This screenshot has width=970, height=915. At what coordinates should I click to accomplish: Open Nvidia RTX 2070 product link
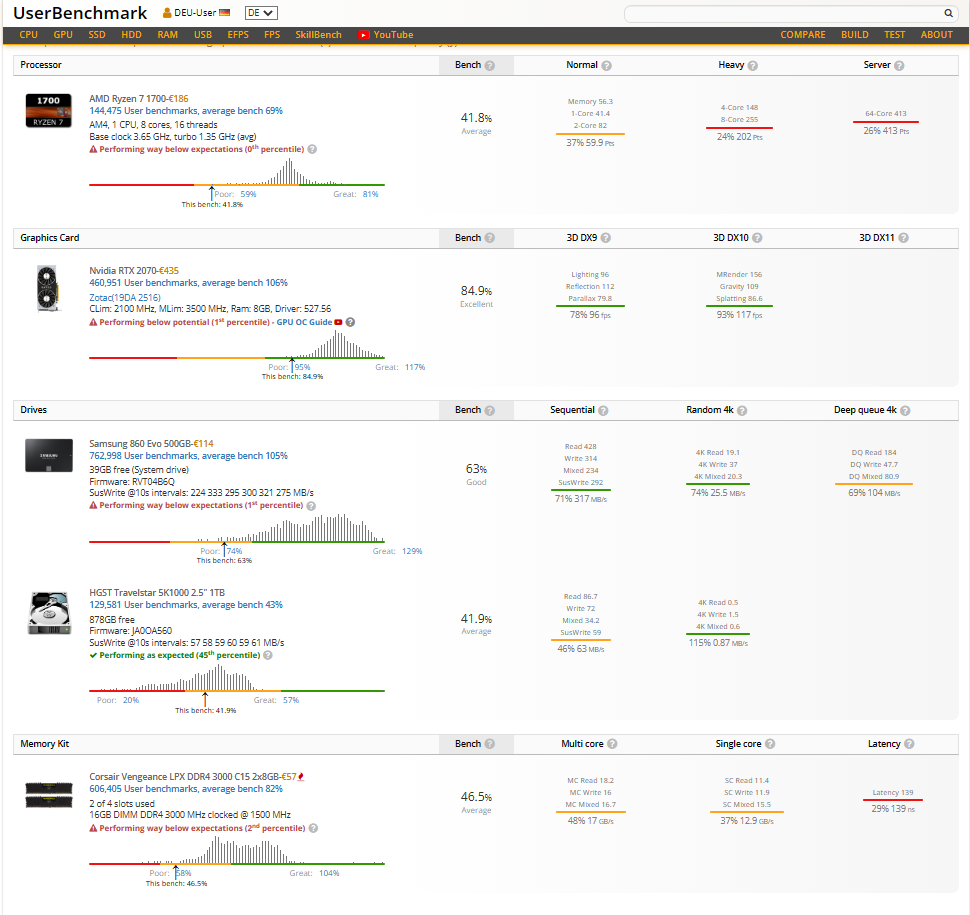(122, 270)
